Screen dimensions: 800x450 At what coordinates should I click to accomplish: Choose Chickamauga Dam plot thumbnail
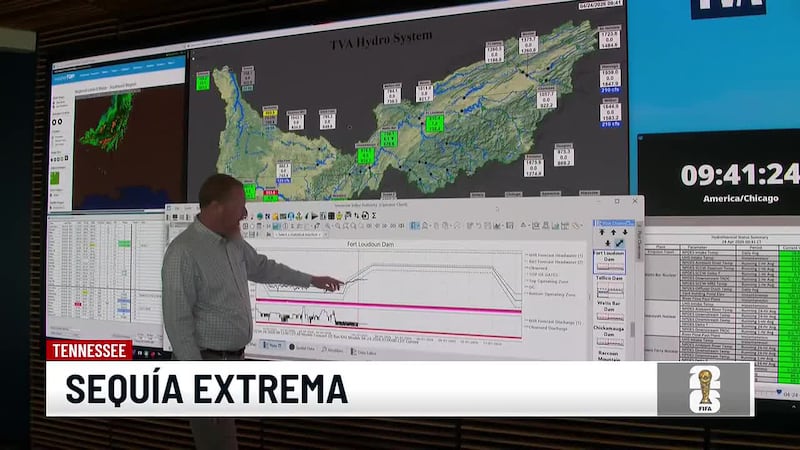pyautogui.click(x=611, y=343)
